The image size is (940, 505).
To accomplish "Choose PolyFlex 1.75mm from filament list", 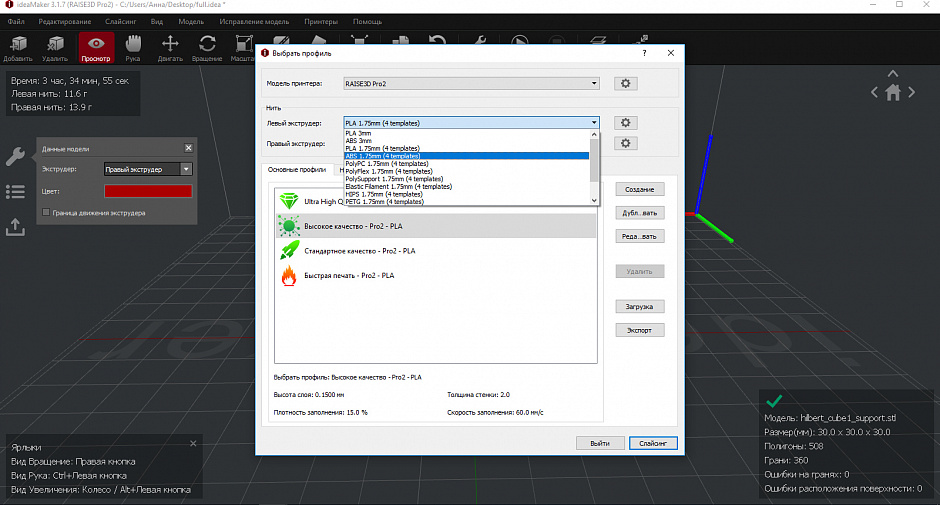I will (466, 171).
